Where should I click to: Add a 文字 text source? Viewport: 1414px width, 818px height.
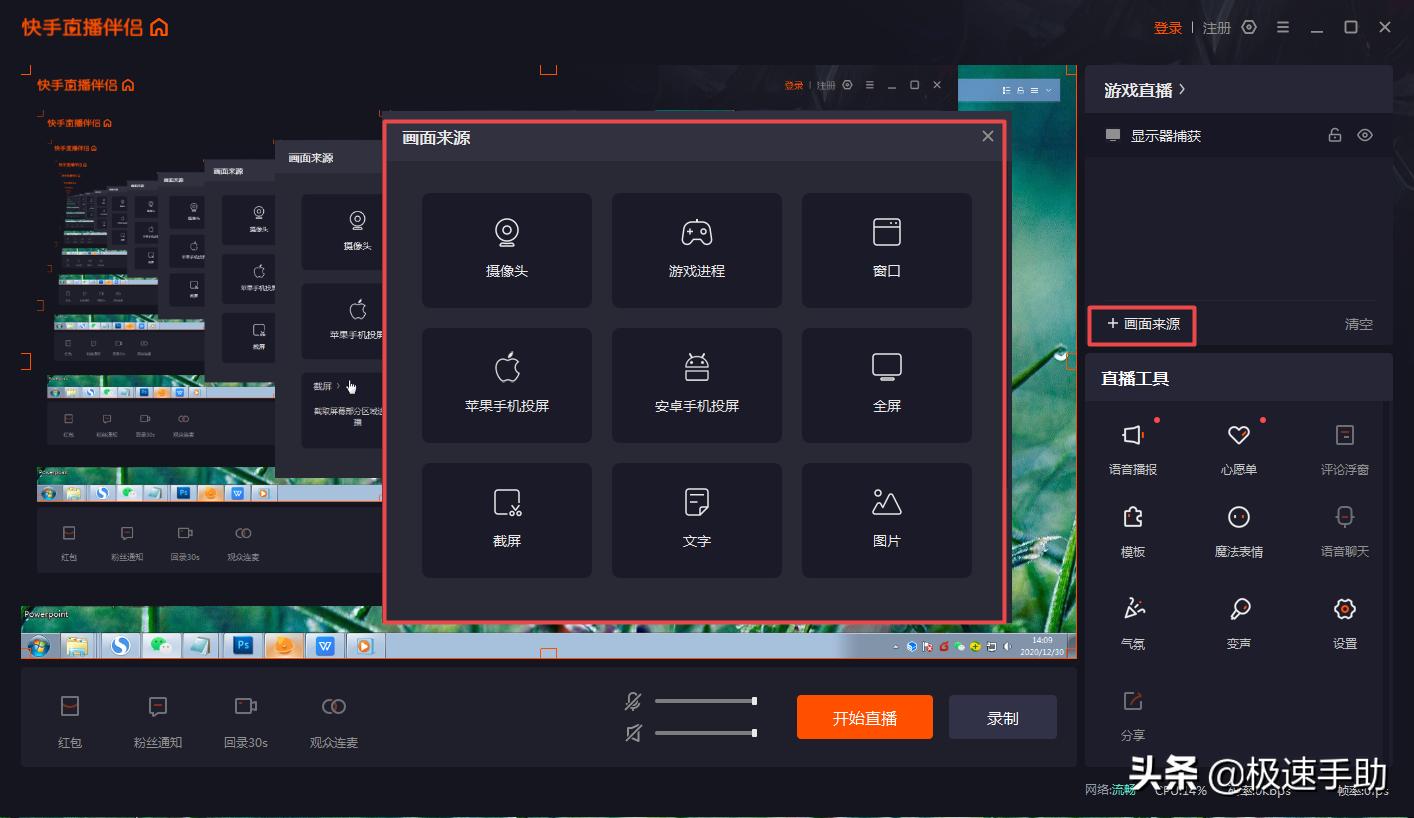[x=696, y=520]
